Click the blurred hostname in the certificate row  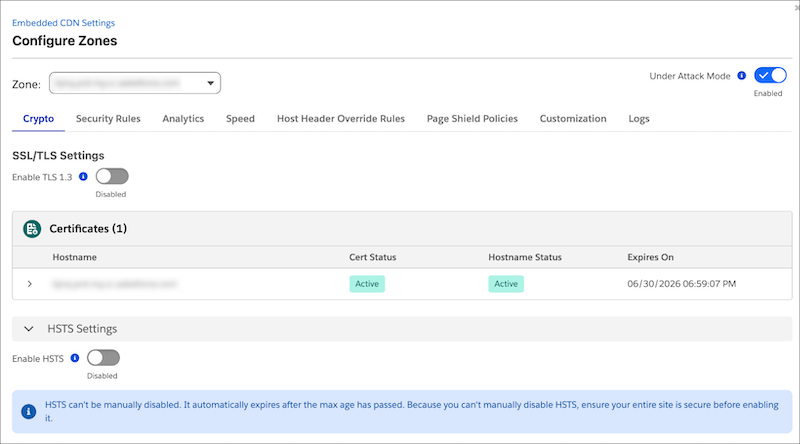[115, 284]
